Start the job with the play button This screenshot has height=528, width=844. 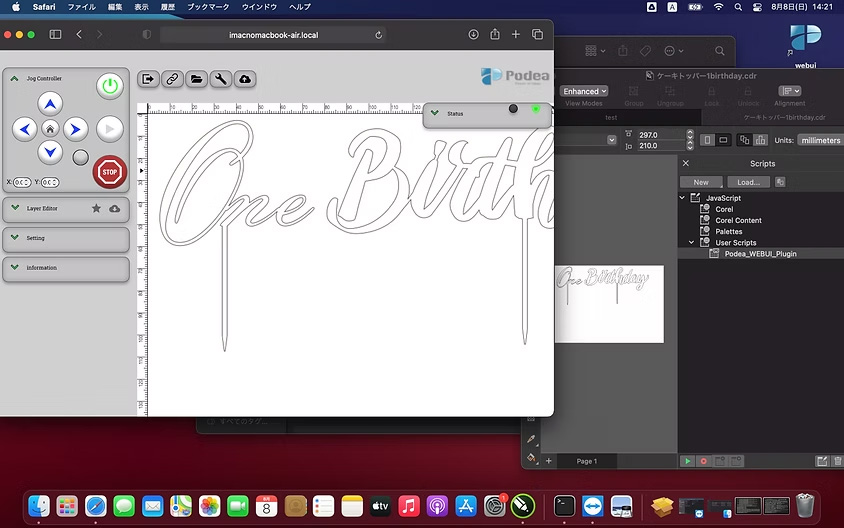pos(110,129)
